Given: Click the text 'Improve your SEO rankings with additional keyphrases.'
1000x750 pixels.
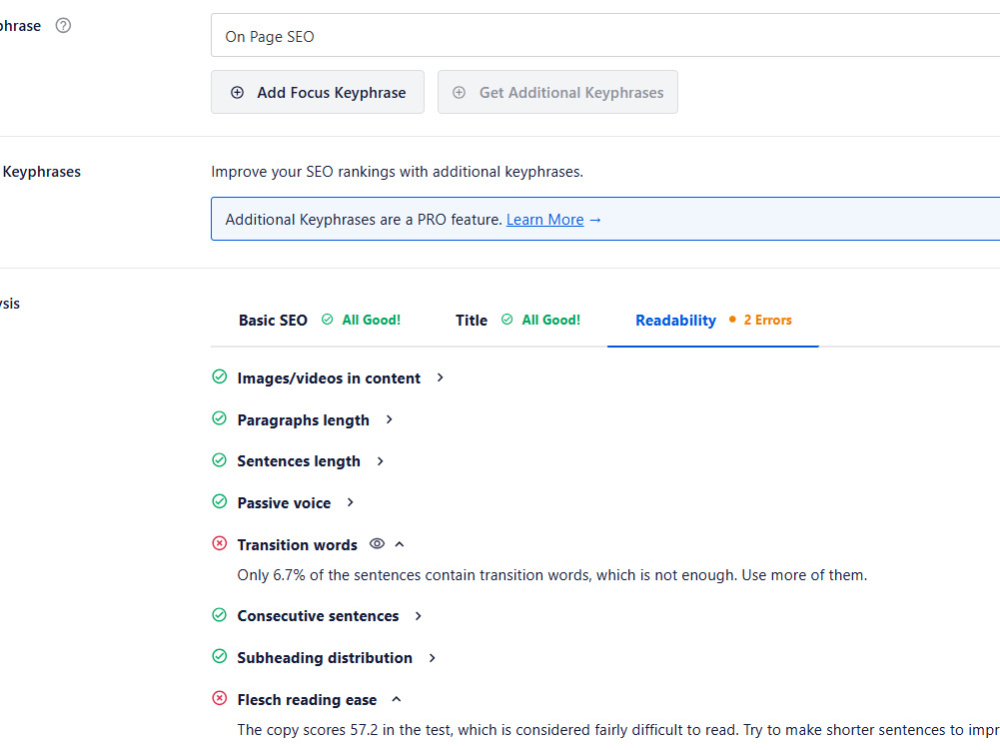Looking at the screenshot, I should point(397,172).
